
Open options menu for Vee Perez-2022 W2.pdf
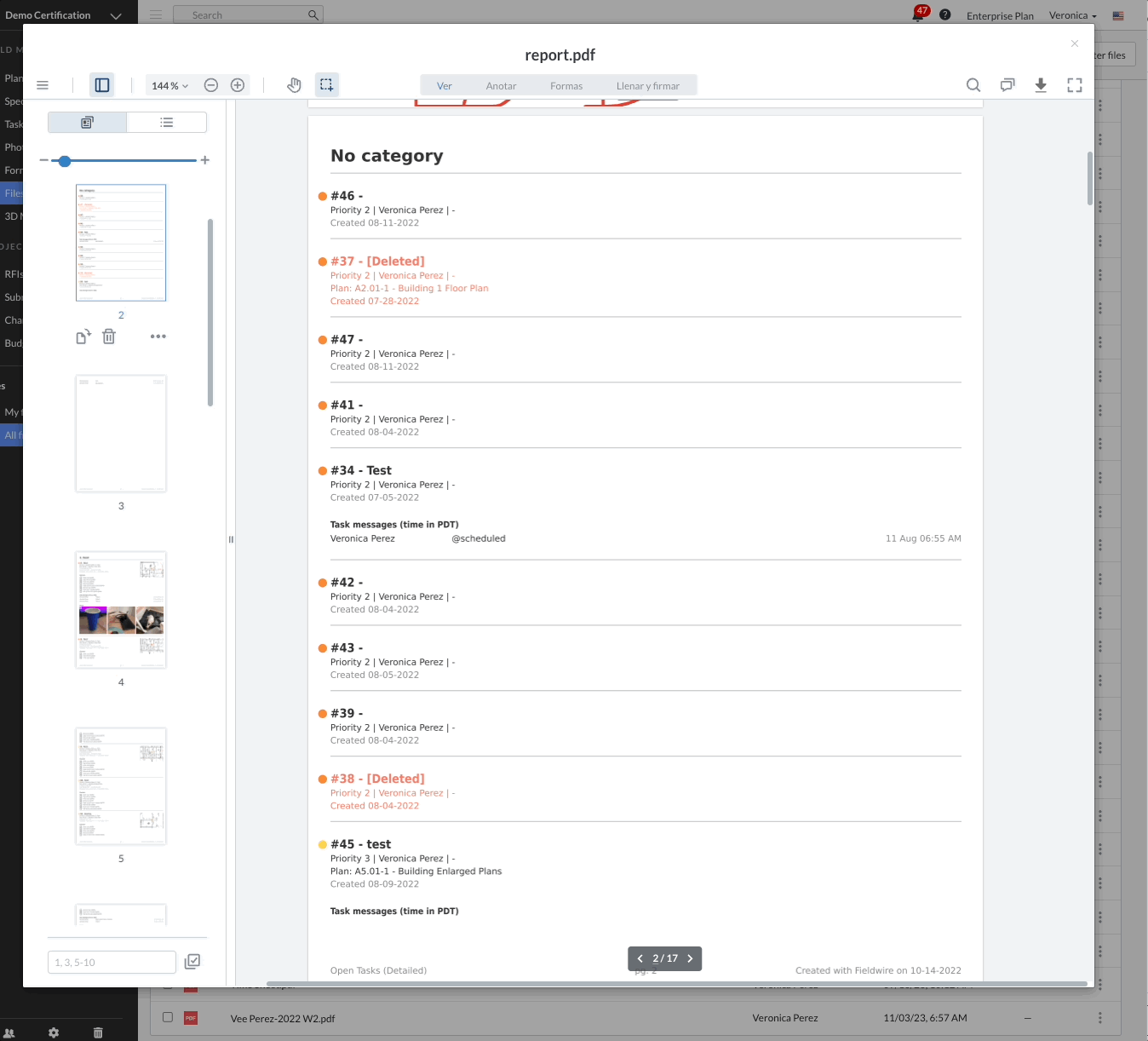[1100, 1018]
